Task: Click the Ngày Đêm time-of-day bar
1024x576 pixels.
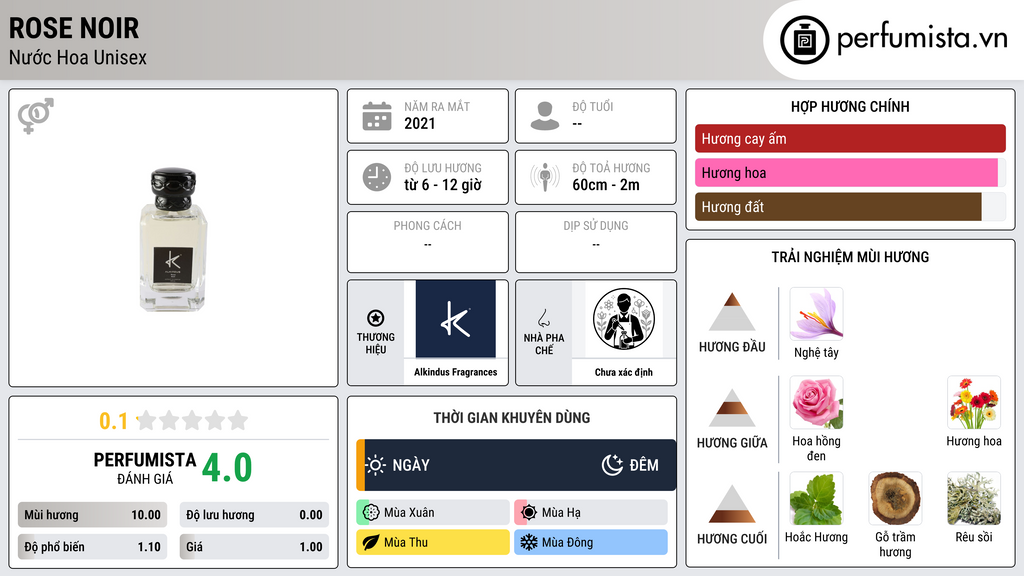Action: point(516,465)
